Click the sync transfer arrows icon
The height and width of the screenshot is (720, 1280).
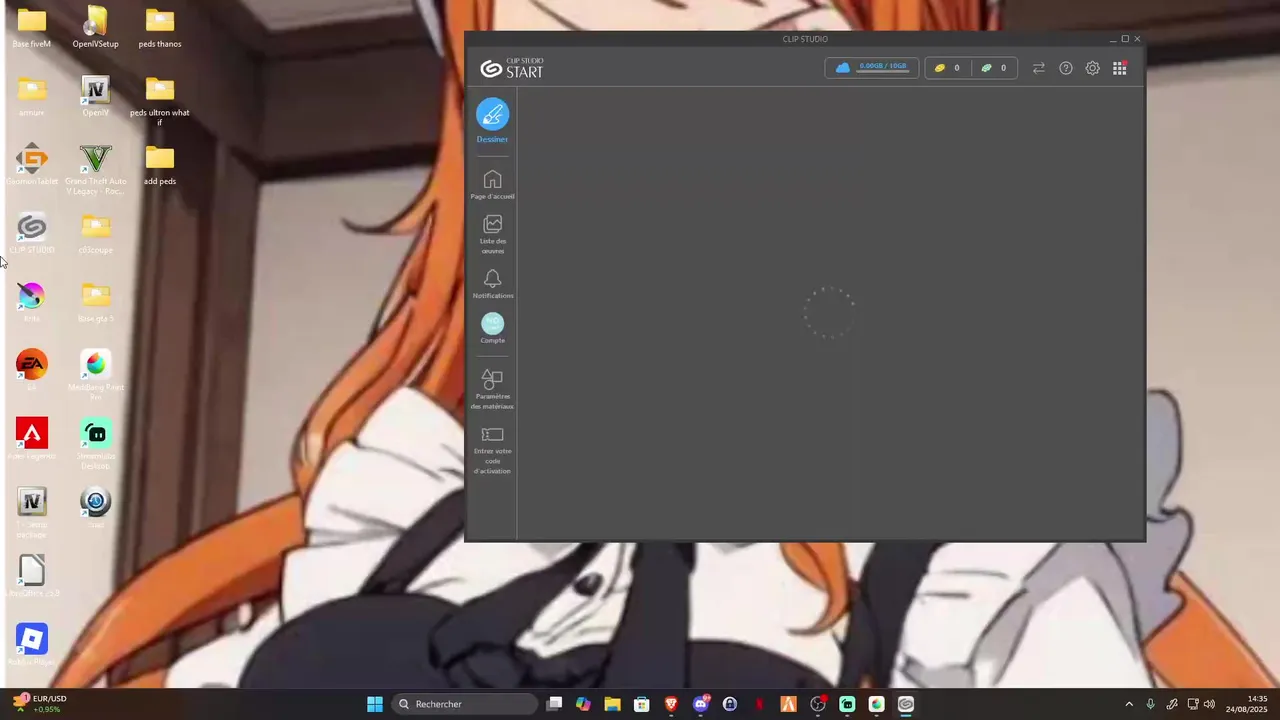click(x=1039, y=68)
